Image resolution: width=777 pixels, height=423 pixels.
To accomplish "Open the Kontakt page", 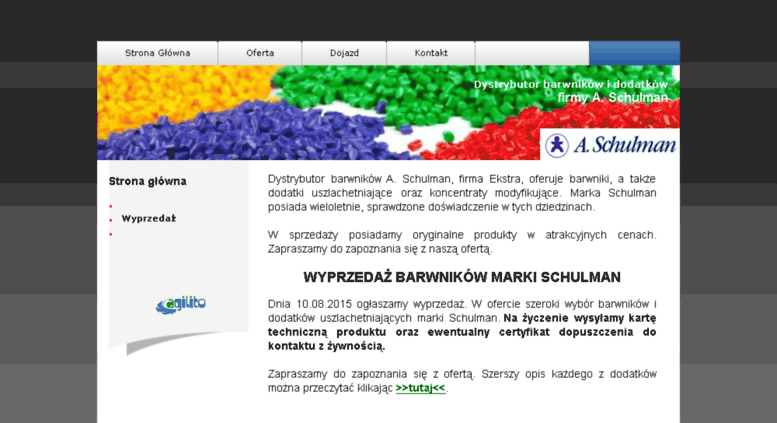I will [x=431, y=53].
